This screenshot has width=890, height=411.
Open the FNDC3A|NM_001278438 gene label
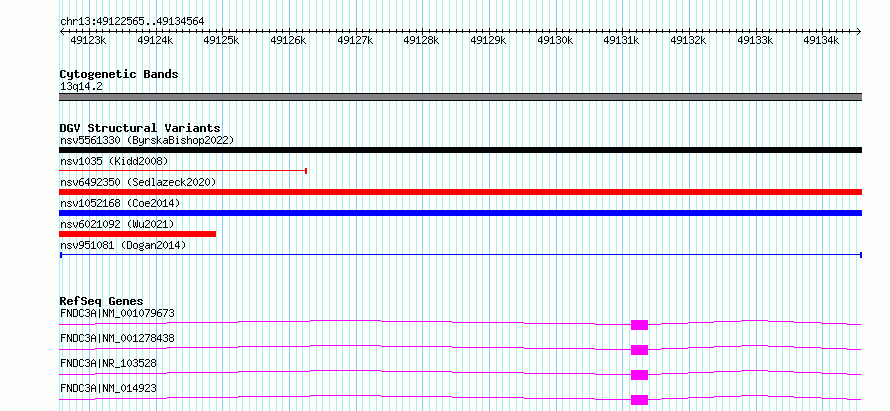(117, 338)
